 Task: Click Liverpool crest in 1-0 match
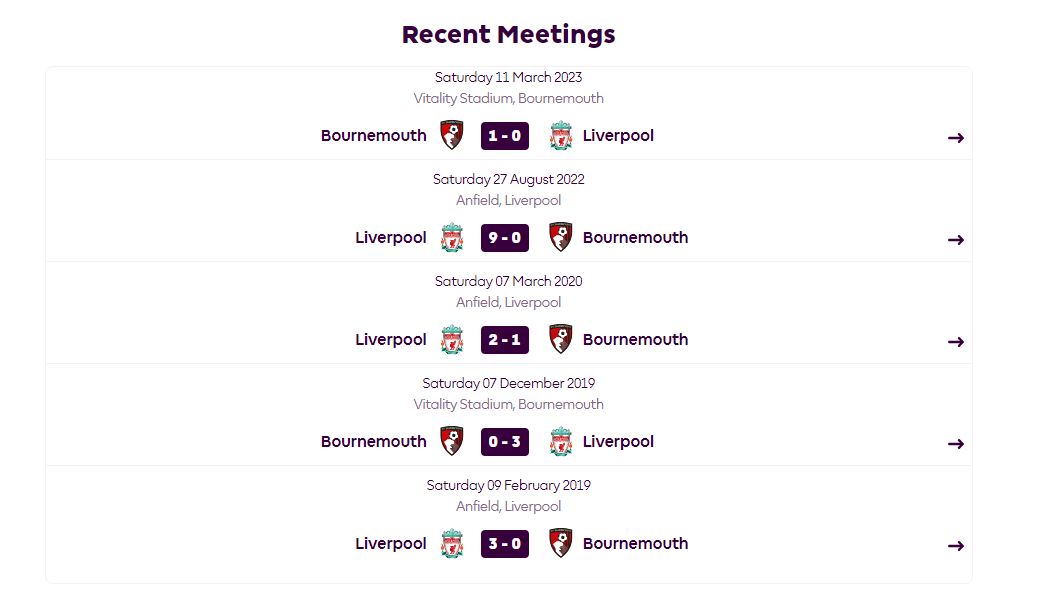point(560,135)
